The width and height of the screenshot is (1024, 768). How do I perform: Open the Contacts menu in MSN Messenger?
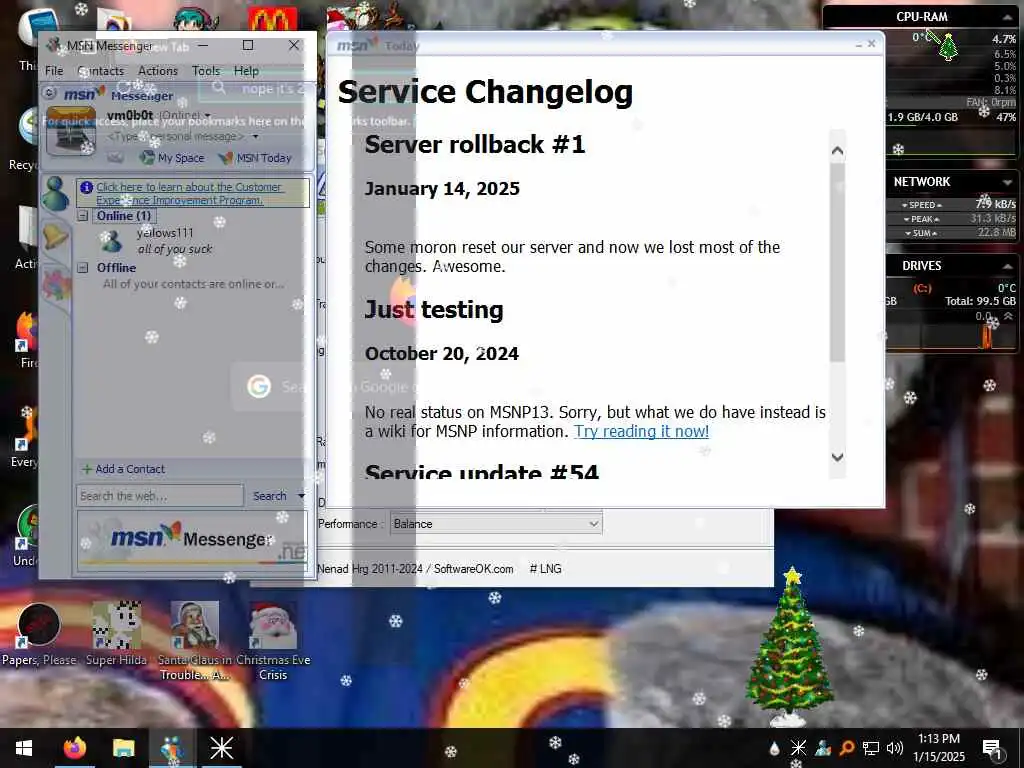point(101,71)
